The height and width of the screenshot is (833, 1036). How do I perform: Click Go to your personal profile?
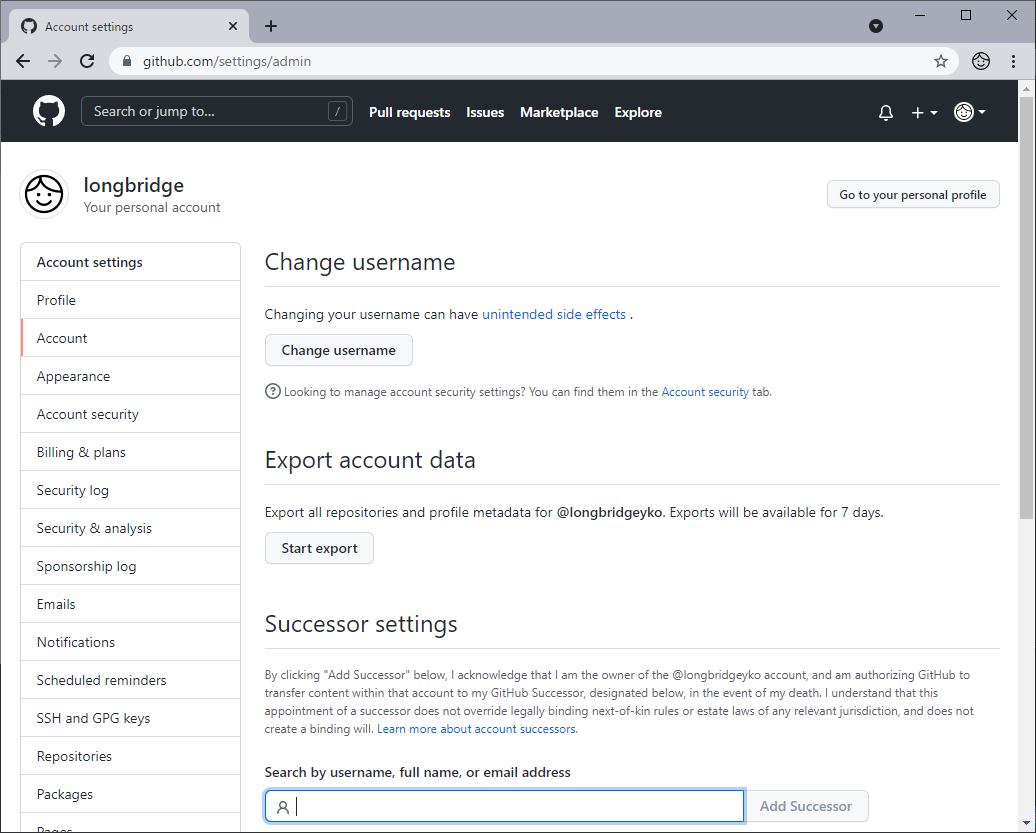(x=912, y=195)
